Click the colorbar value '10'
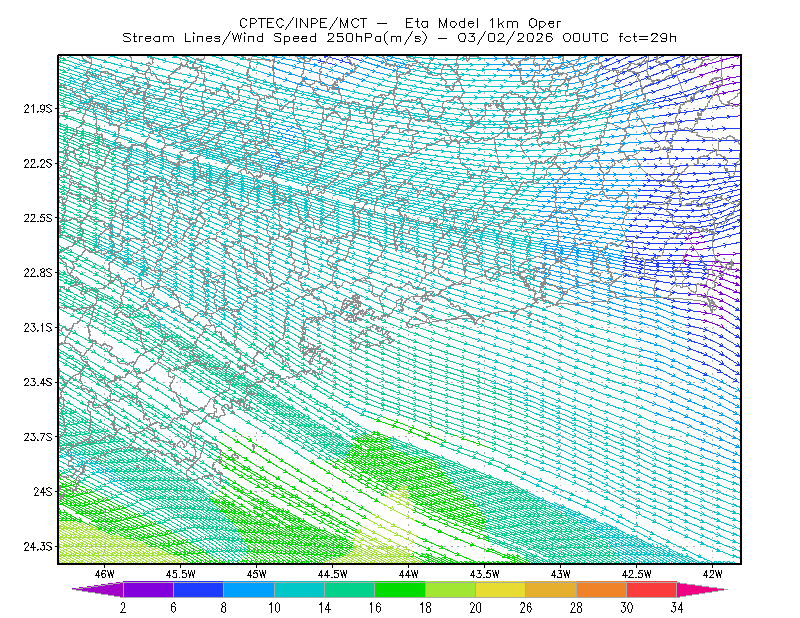The height and width of the screenshot is (618, 800). (x=274, y=608)
